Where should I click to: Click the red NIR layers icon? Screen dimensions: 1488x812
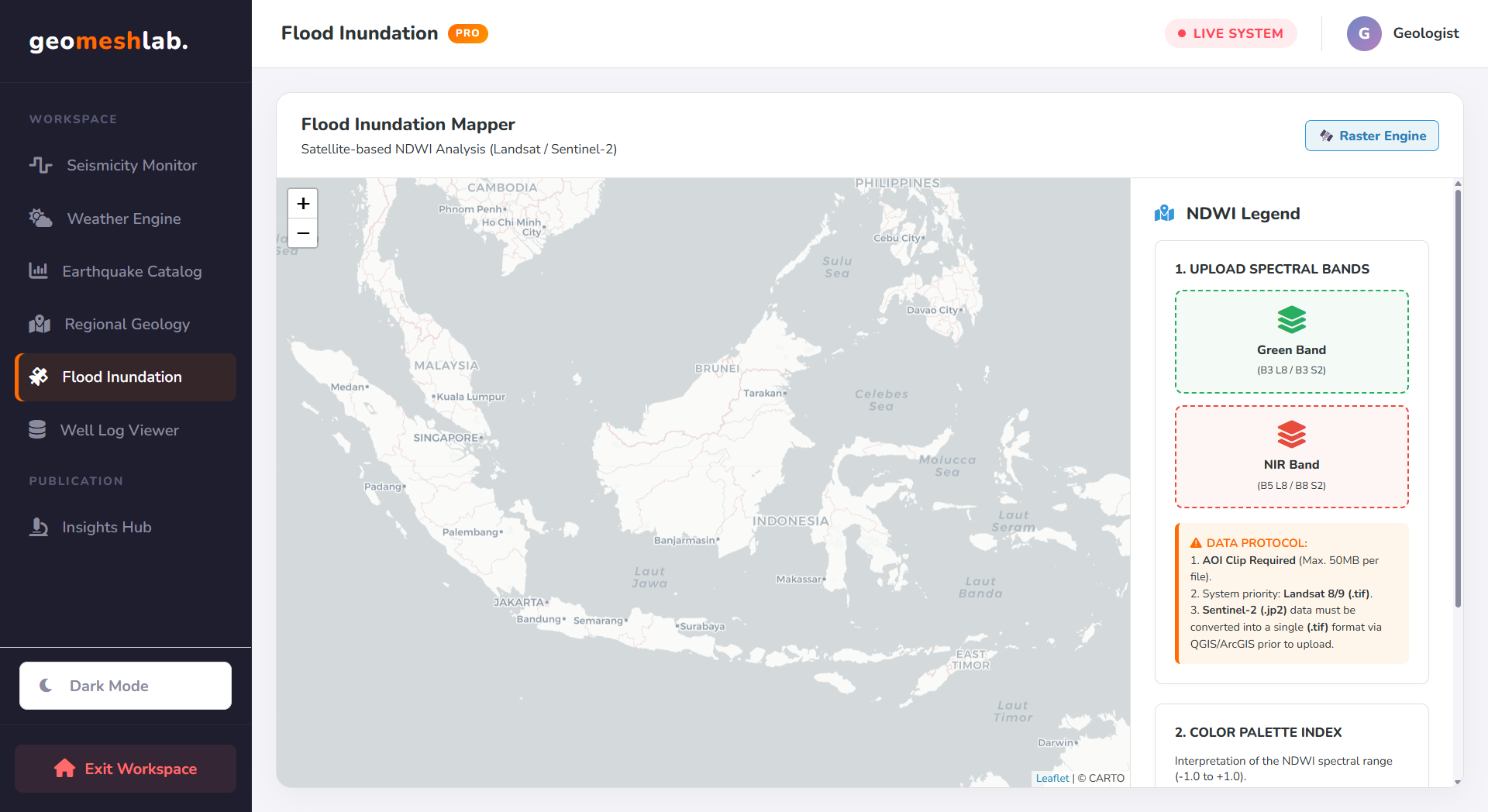click(1291, 435)
